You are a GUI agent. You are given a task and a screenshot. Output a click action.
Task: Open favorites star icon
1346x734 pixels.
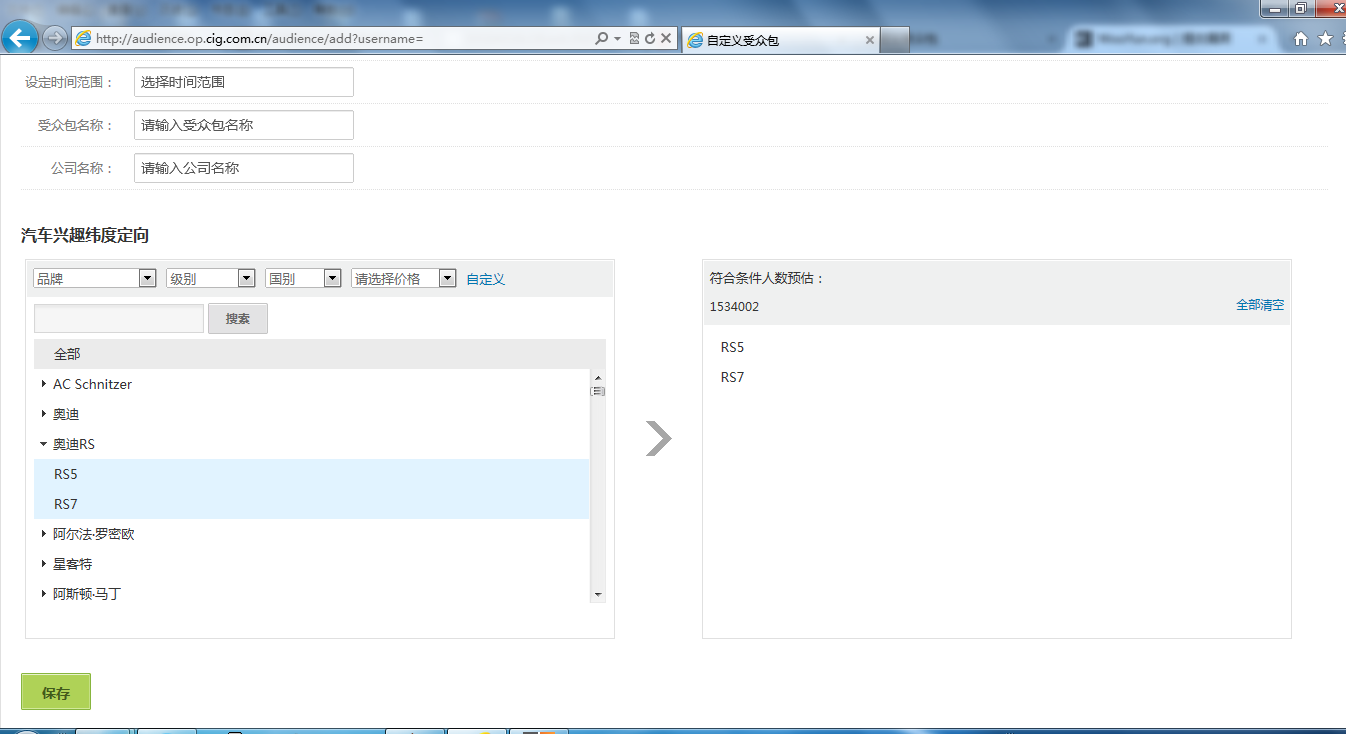pyautogui.click(x=1325, y=39)
